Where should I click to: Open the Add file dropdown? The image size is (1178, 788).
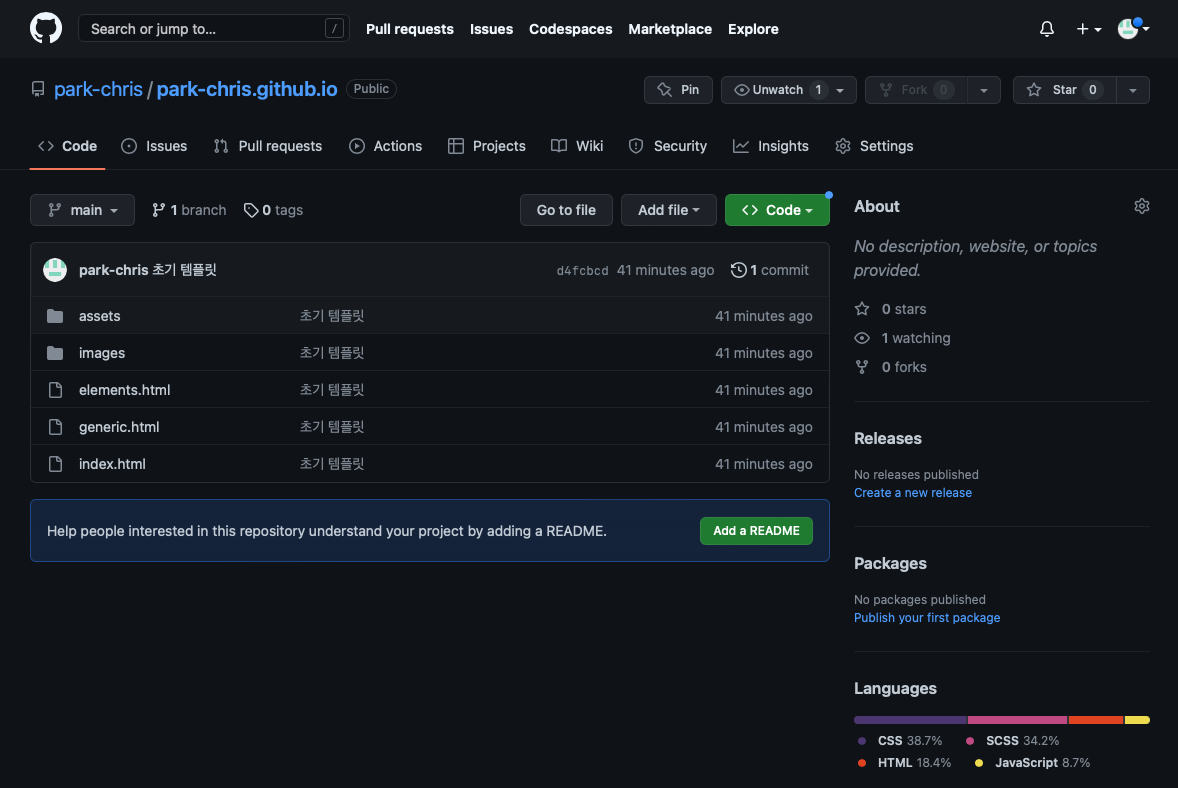(669, 210)
